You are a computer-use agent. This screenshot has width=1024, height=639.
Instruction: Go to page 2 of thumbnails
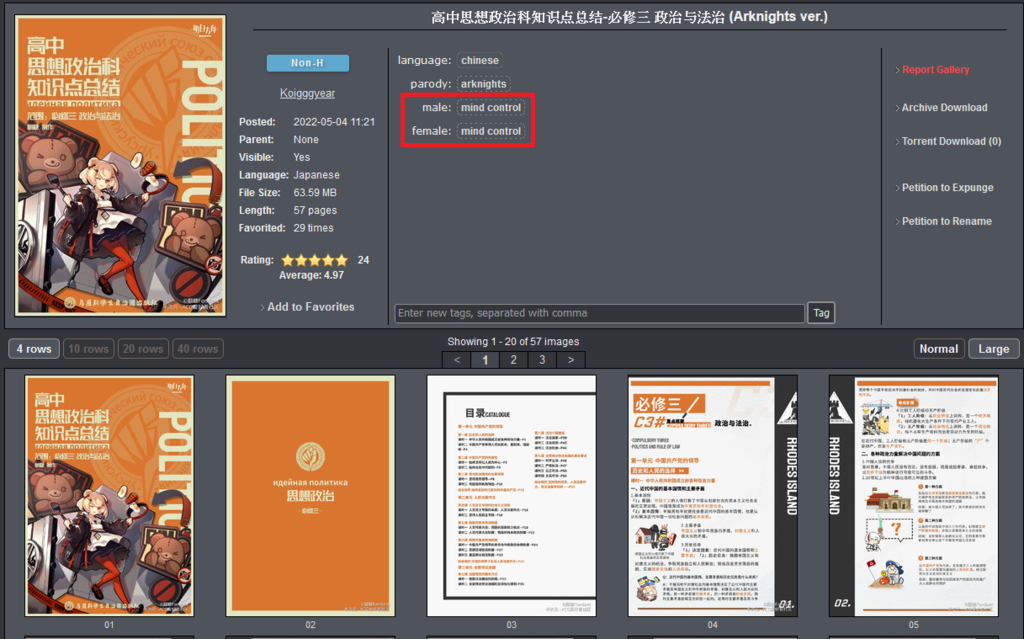click(x=514, y=360)
